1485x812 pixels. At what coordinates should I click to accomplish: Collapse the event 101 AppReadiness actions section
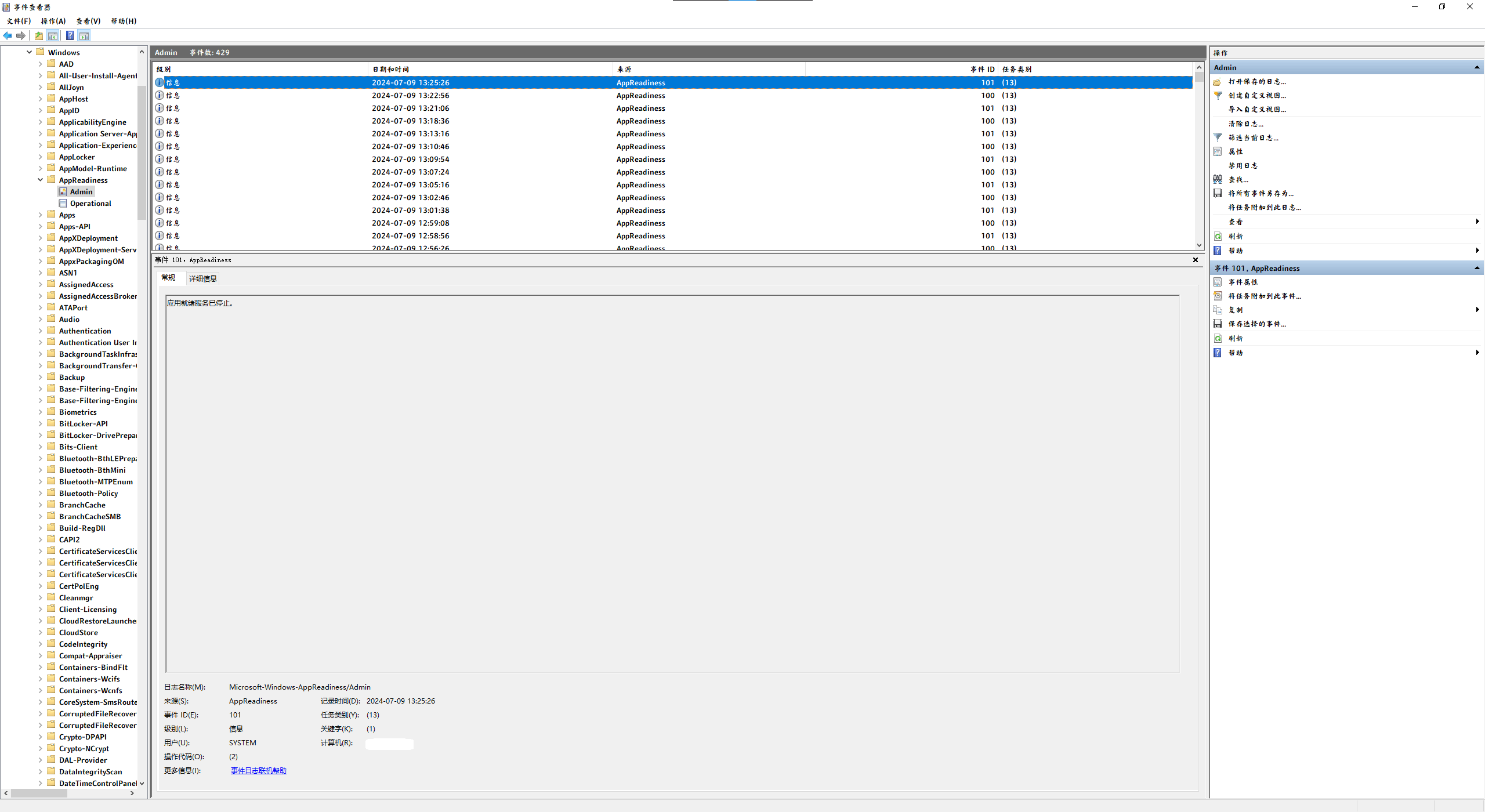pos(1476,269)
